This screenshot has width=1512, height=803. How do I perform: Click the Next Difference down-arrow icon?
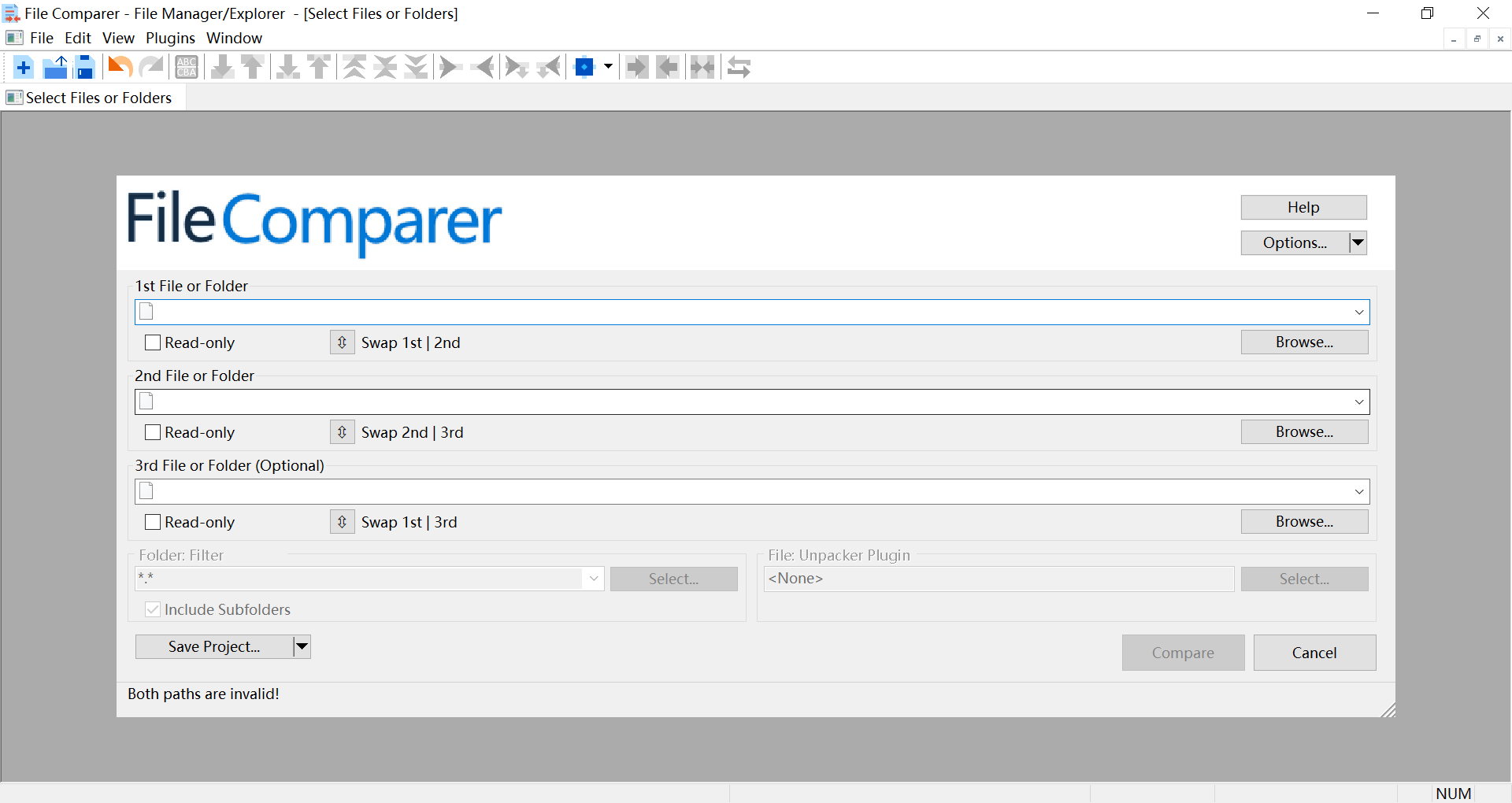point(222,68)
